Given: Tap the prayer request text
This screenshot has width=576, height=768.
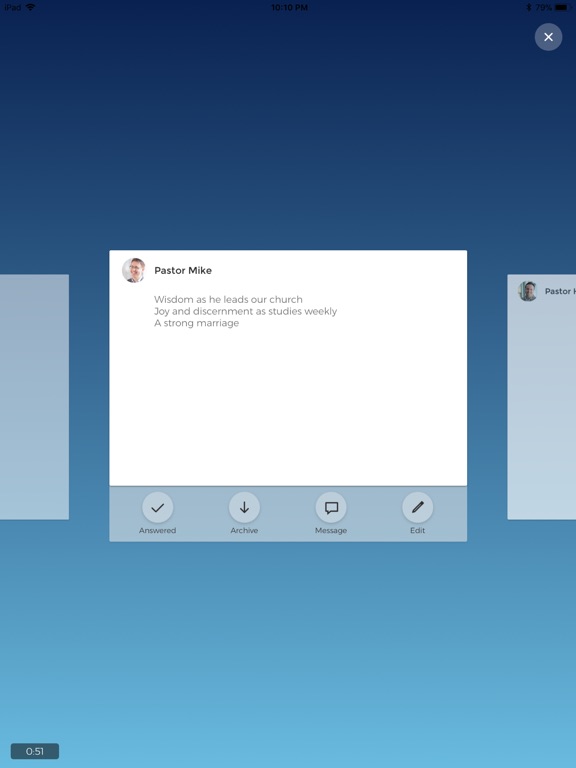Looking at the screenshot, I should click(245, 311).
